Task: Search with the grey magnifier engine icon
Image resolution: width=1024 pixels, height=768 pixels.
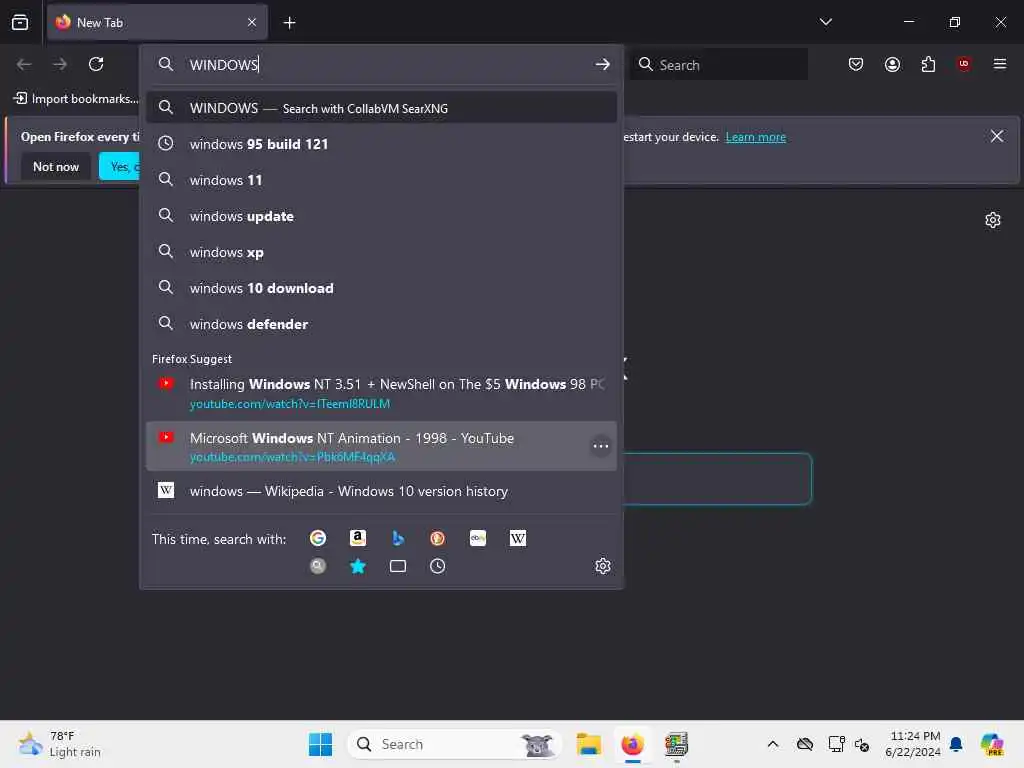Action: [317, 566]
